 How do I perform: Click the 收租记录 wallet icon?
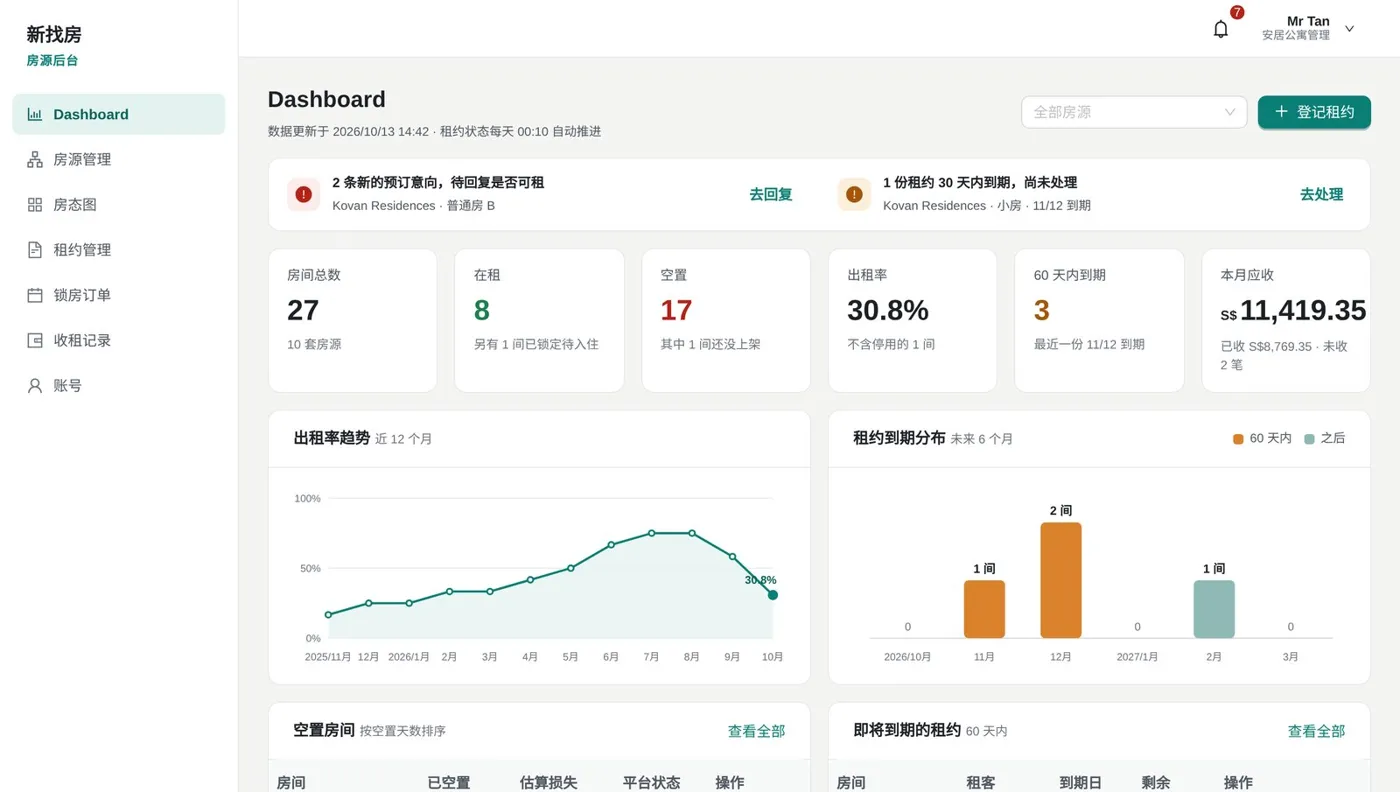tap(35, 340)
